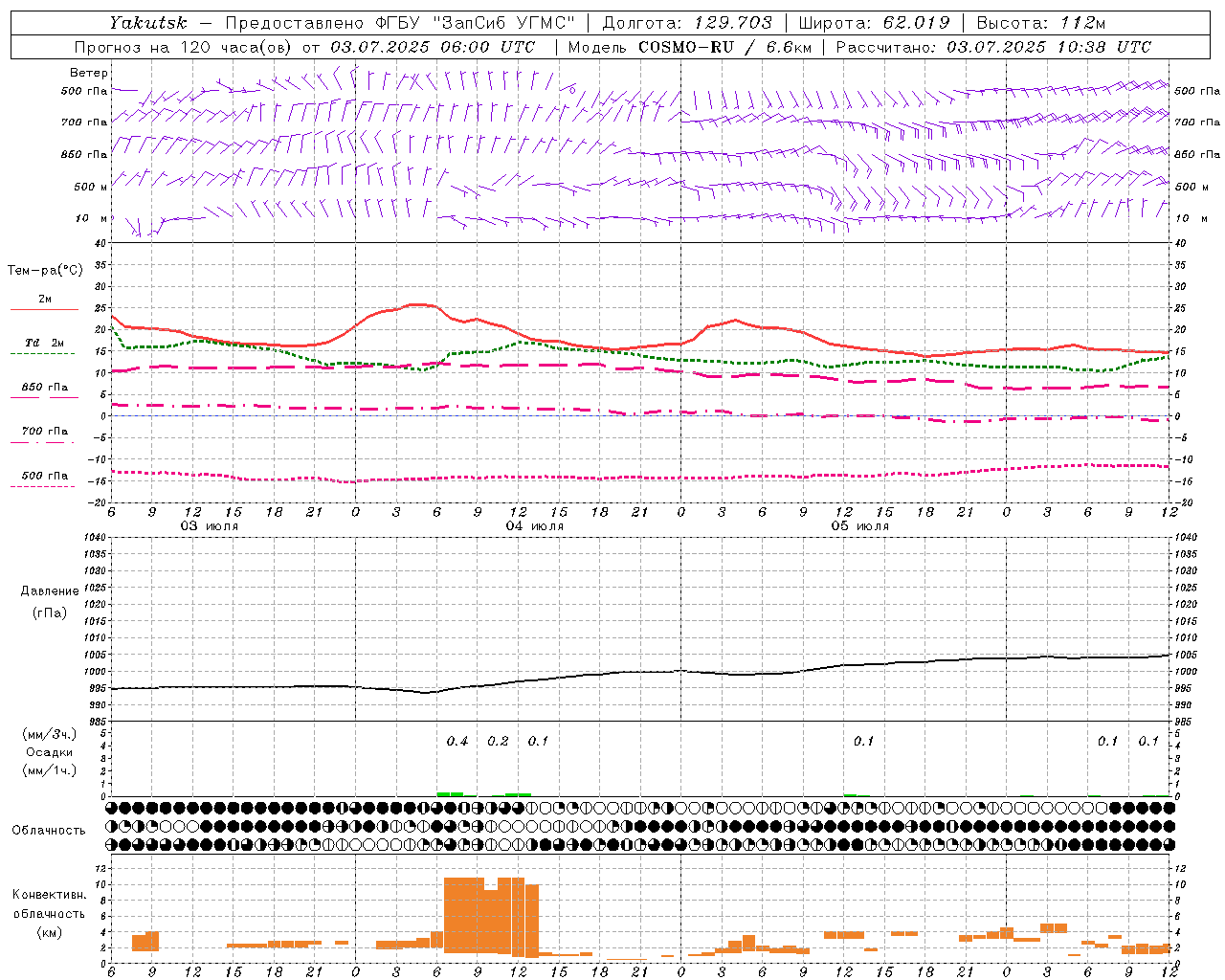Click the 05 июля date label
The height and width of the screenshot is (980, 1225).
[860, 526]
